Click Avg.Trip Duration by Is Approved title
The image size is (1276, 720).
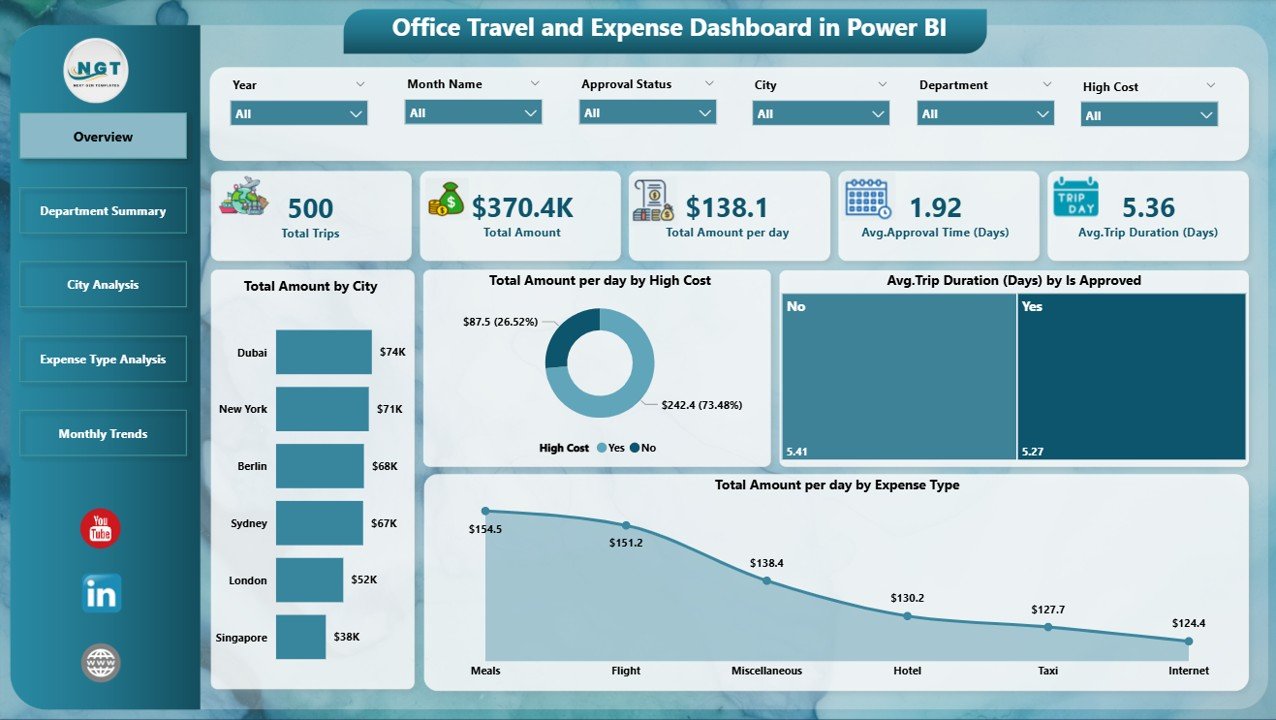tap(1014, 281)
